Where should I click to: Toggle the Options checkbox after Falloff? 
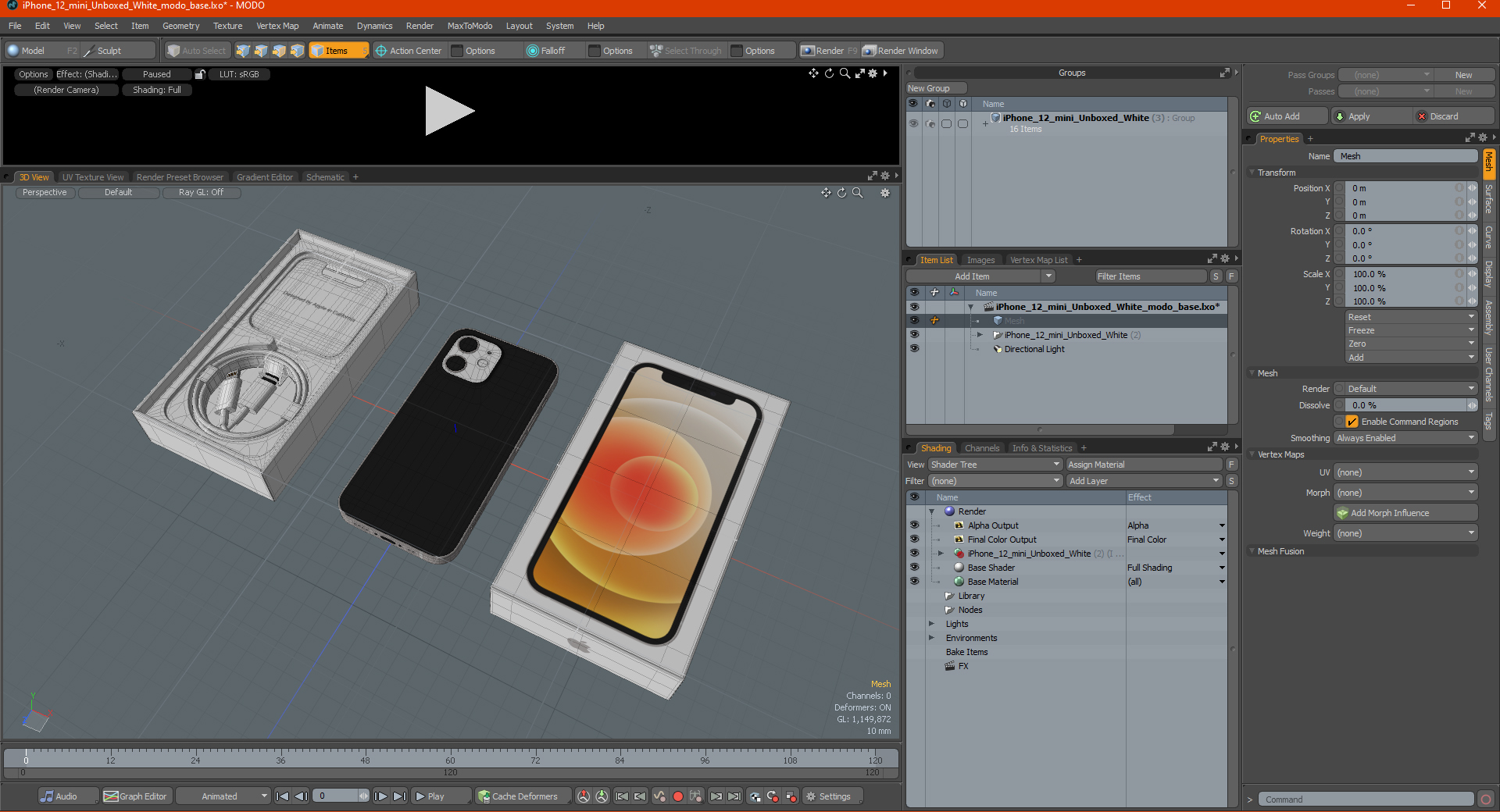595,51
